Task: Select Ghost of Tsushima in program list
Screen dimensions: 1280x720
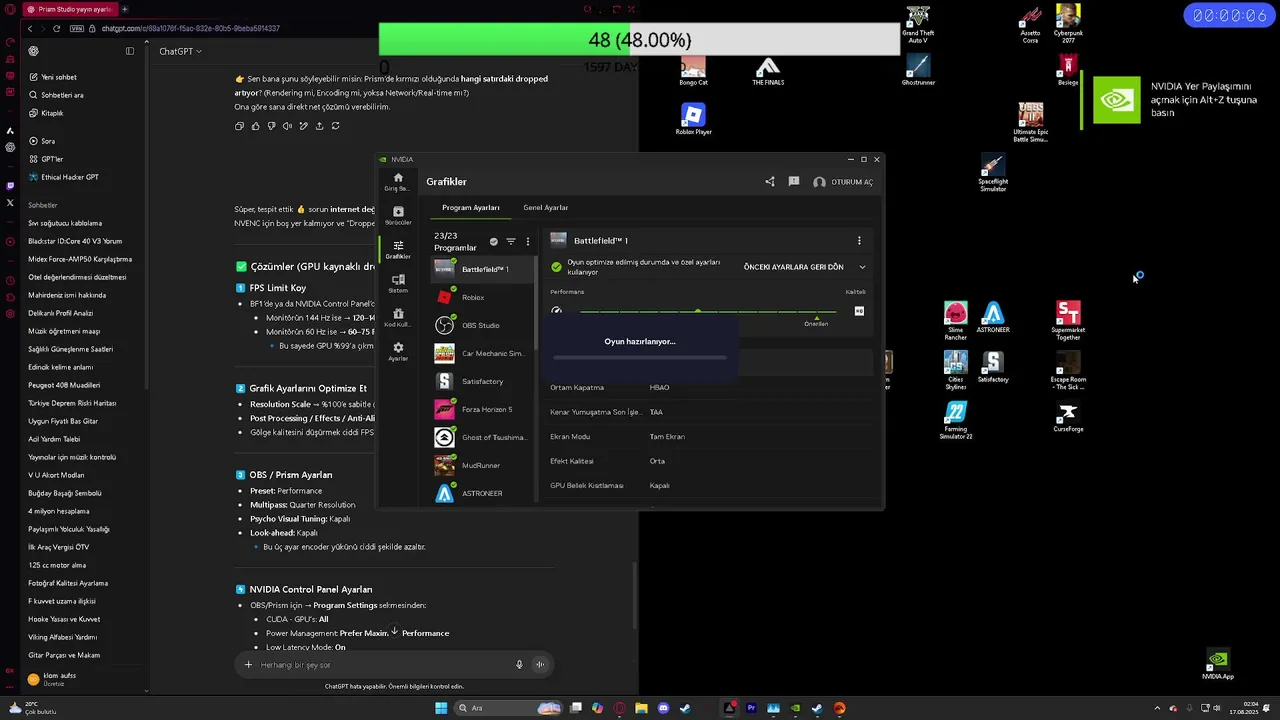Action: tap(483, 437)
